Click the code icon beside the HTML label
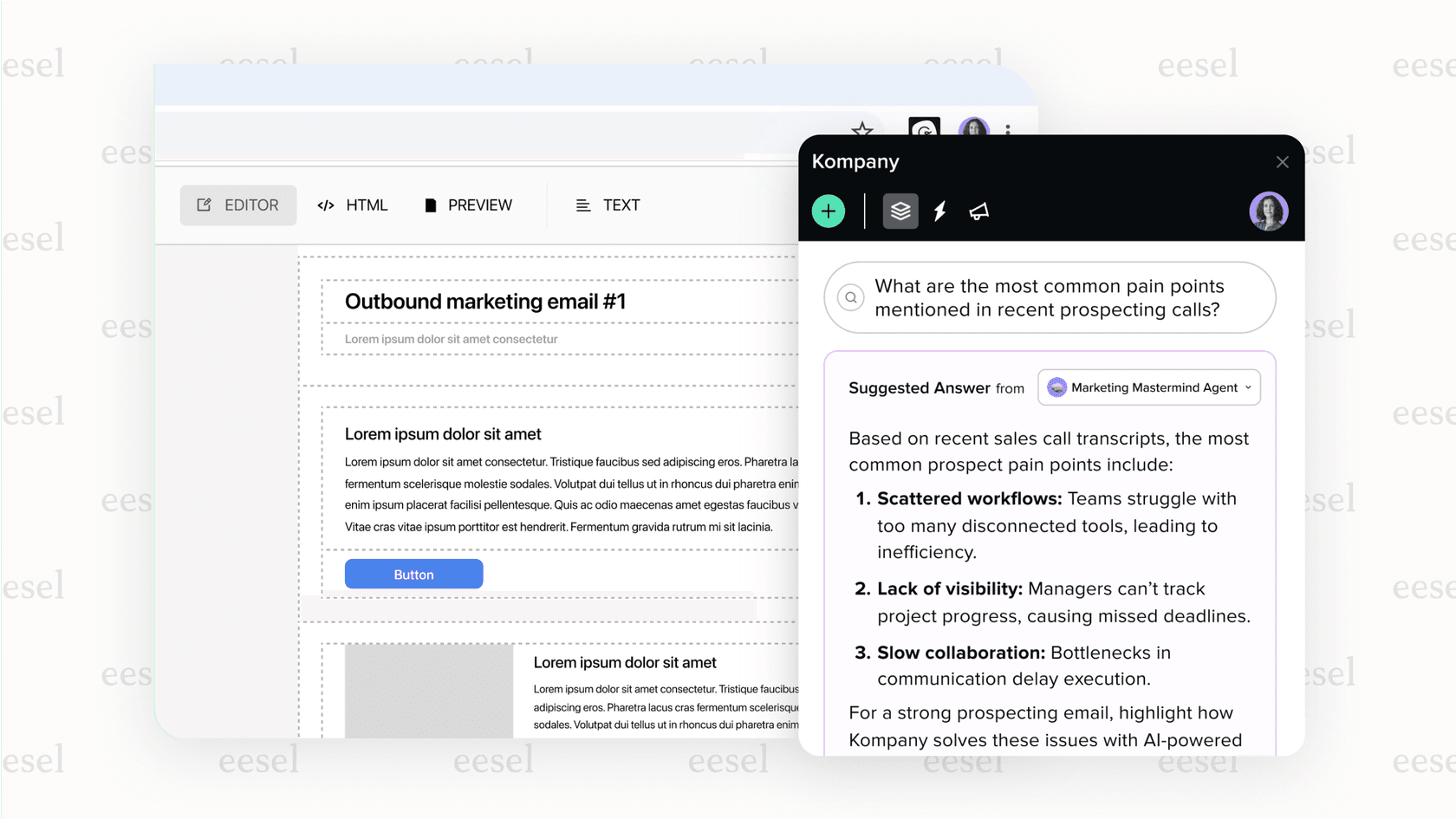Viewport: 1456px width, 819px height. (326, 205)
